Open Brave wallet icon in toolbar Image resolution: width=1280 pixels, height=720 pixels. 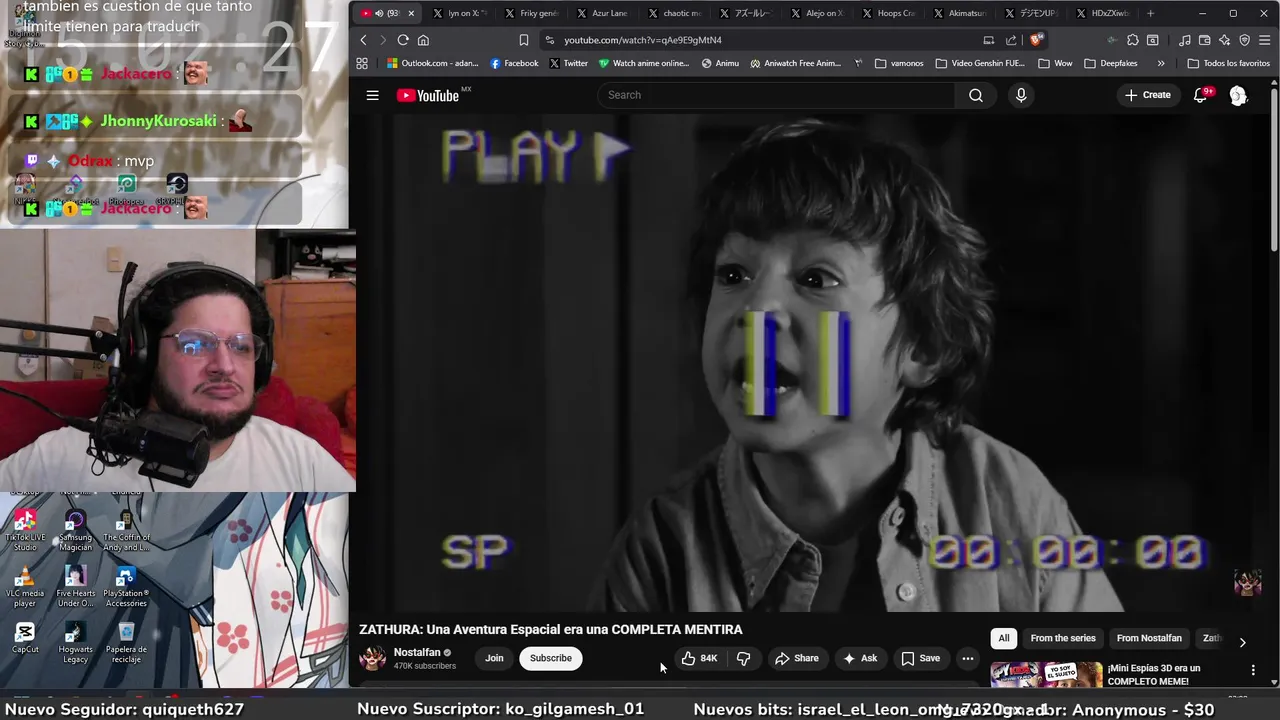[x=1205, y=40]
